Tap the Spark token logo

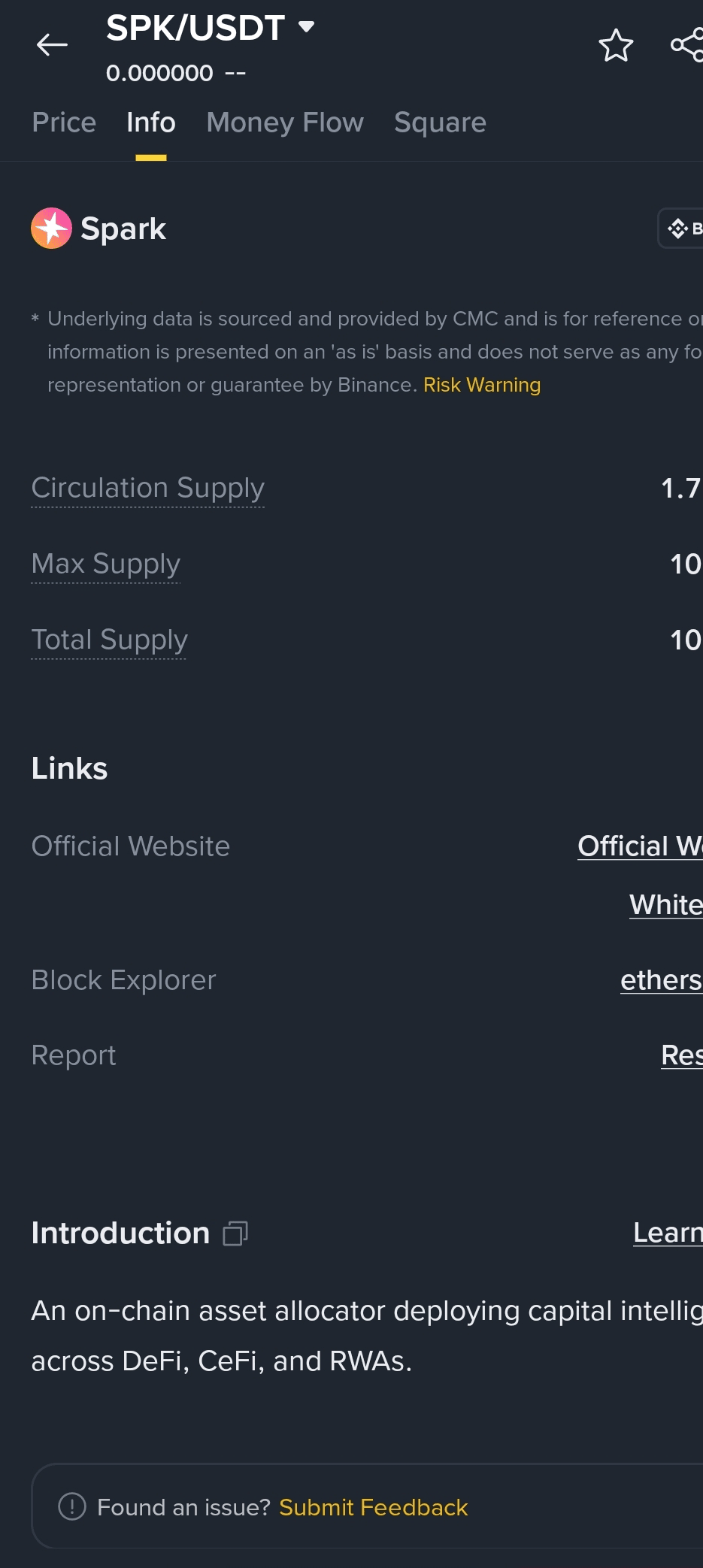tap(51, 229)
